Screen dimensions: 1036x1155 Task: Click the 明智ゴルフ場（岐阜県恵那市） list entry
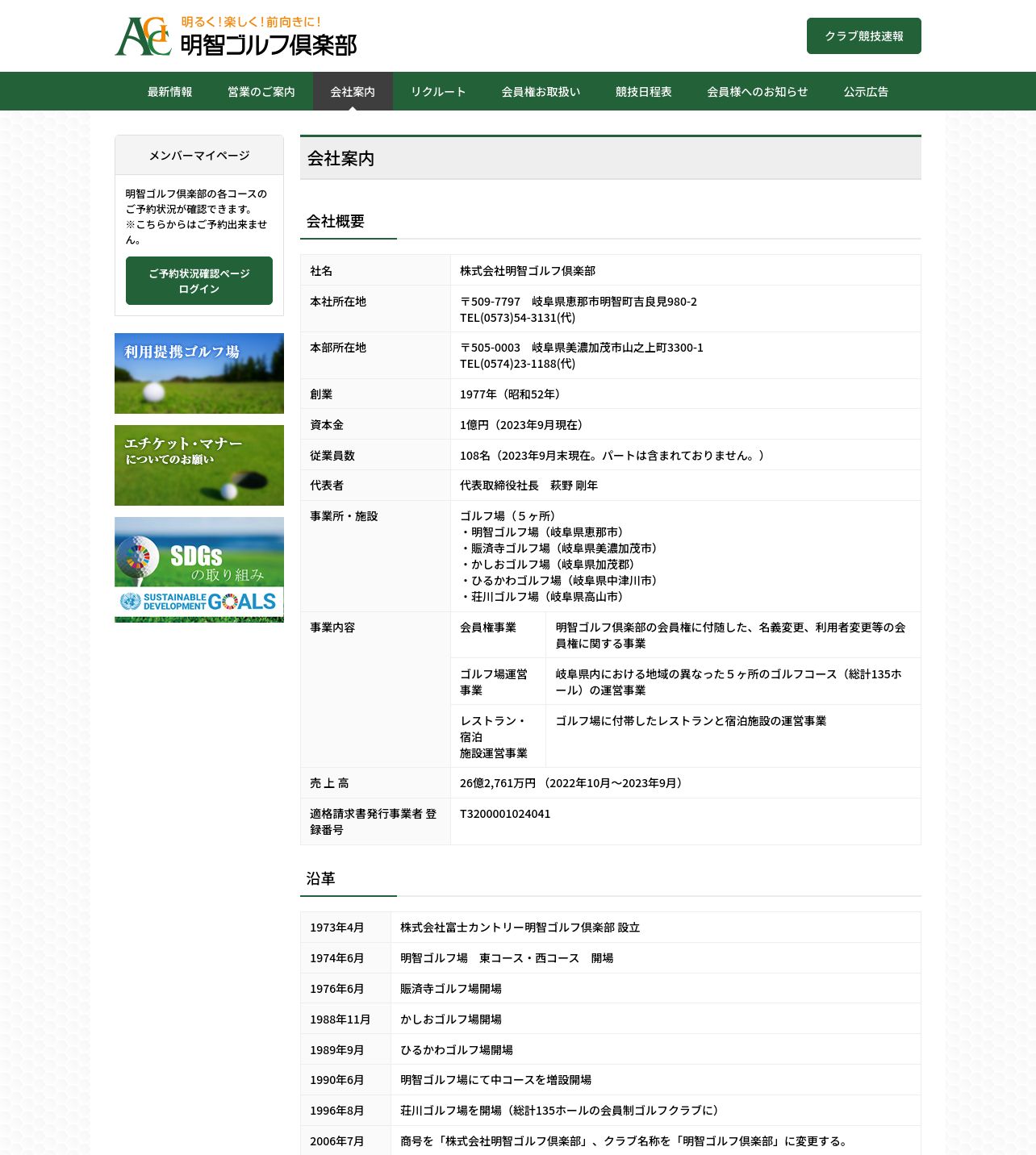[x=545, y=532]
